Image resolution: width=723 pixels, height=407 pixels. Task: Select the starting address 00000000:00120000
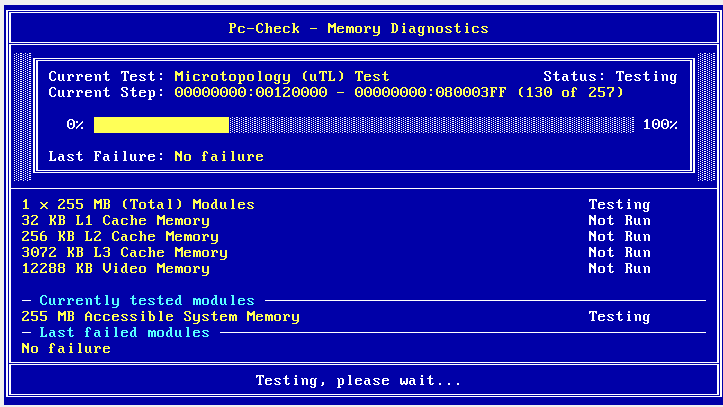point(251,93)
